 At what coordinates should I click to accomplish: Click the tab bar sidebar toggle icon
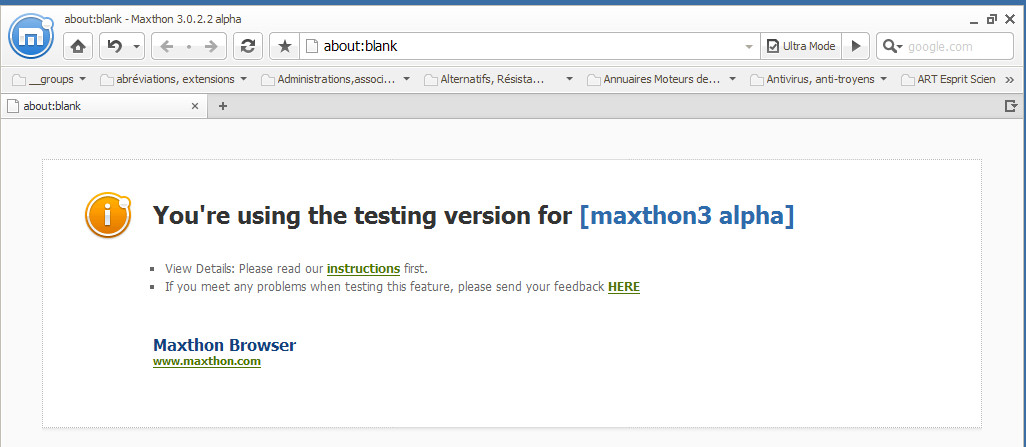tap(1011, 106)
